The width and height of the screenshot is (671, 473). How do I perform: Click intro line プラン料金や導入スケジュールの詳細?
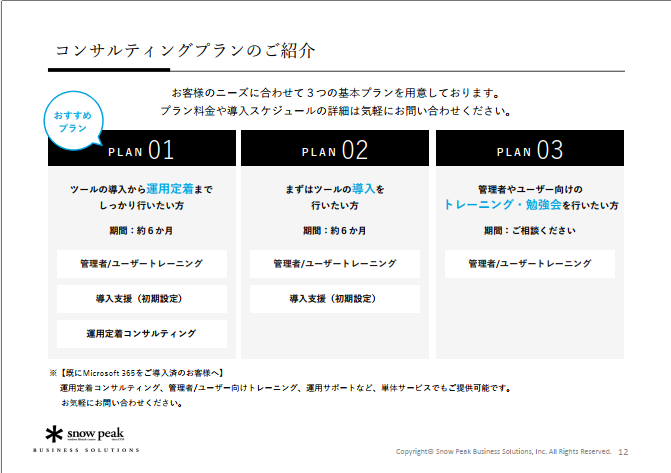[x=336, y=111]
